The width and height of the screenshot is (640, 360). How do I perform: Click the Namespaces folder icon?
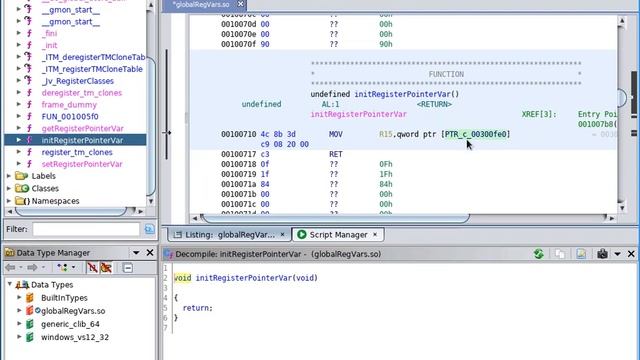pos(22,201)
